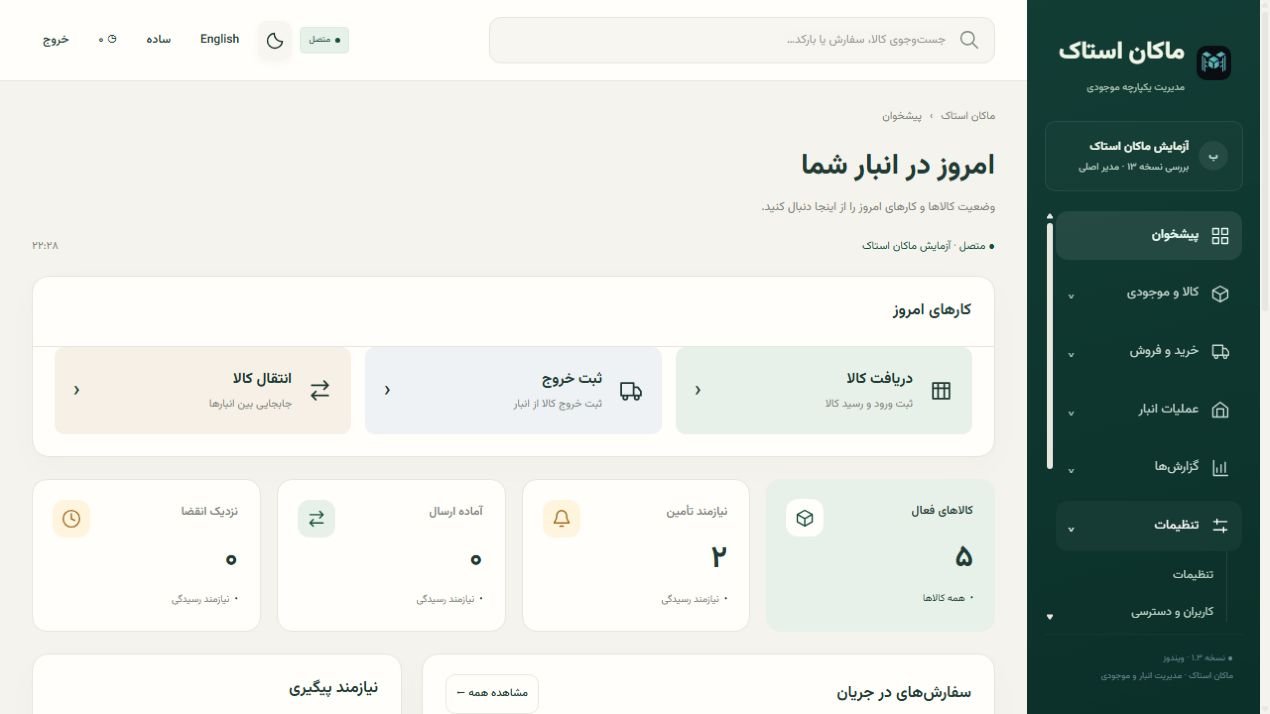Switch language to English
This screenshot has height=714, width=1270.
point(219,39)
